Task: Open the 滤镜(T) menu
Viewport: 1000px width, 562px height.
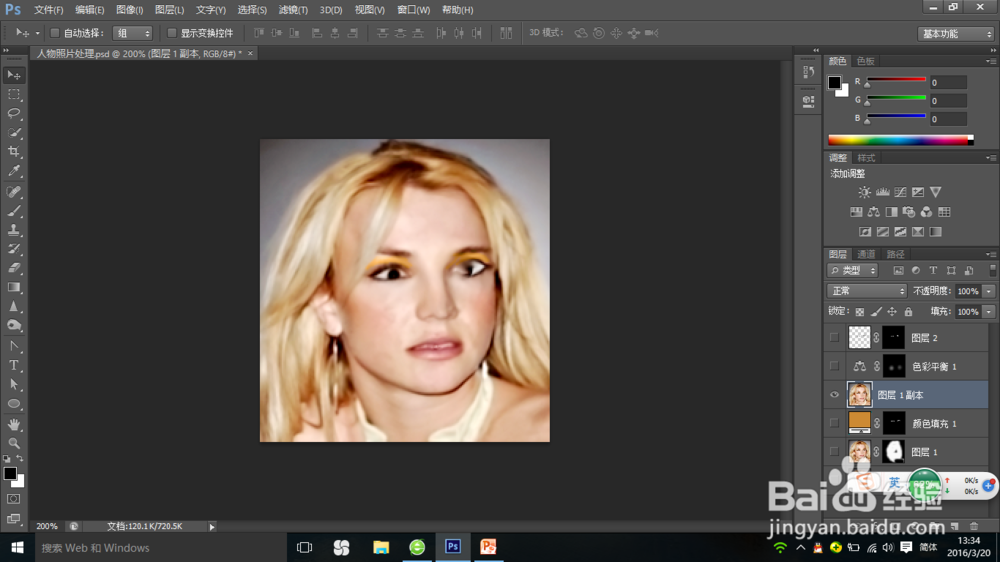Action: [293, 10]
